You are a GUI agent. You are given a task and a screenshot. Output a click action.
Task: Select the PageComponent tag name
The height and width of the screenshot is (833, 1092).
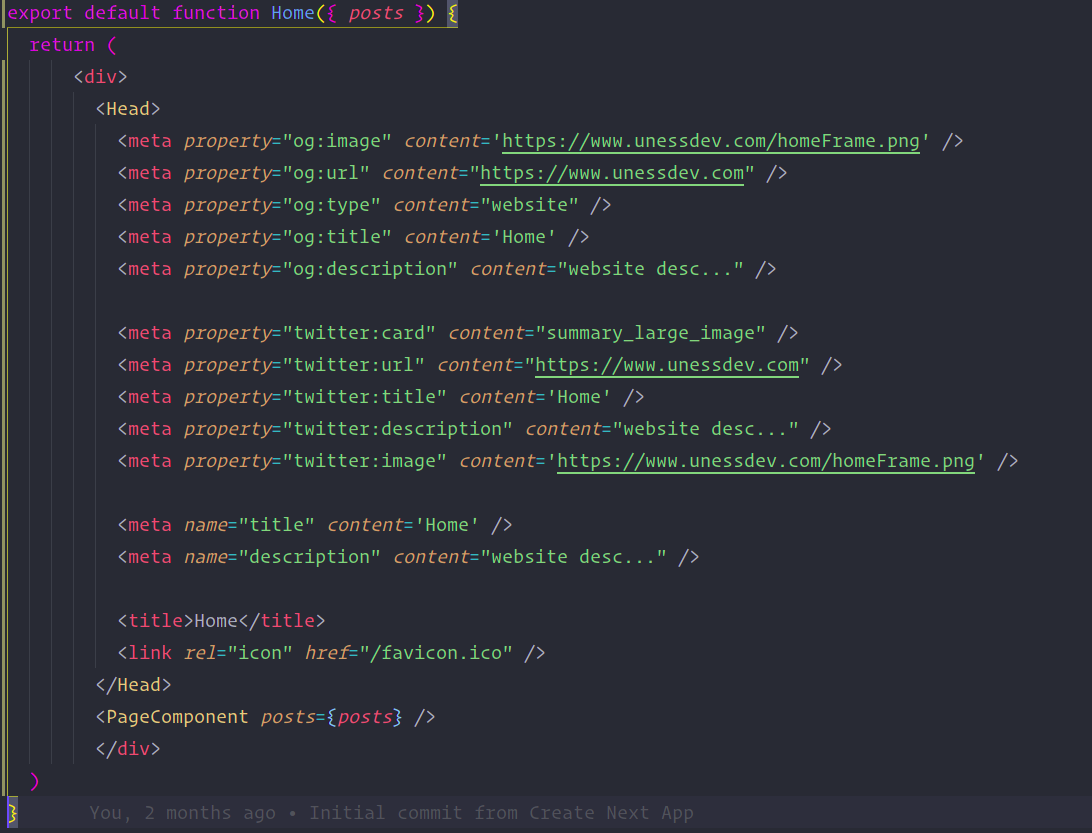click(x=175, y=716)
